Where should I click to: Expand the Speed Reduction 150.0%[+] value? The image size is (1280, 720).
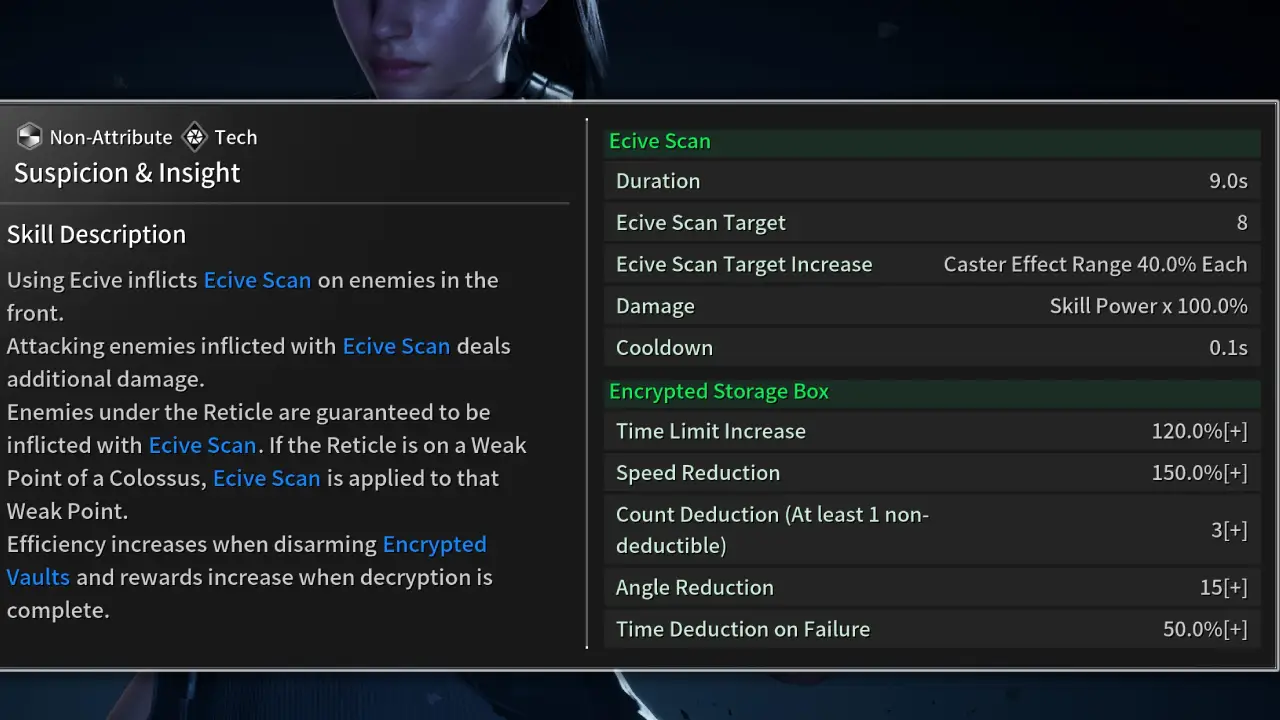tap(1199, 473)
